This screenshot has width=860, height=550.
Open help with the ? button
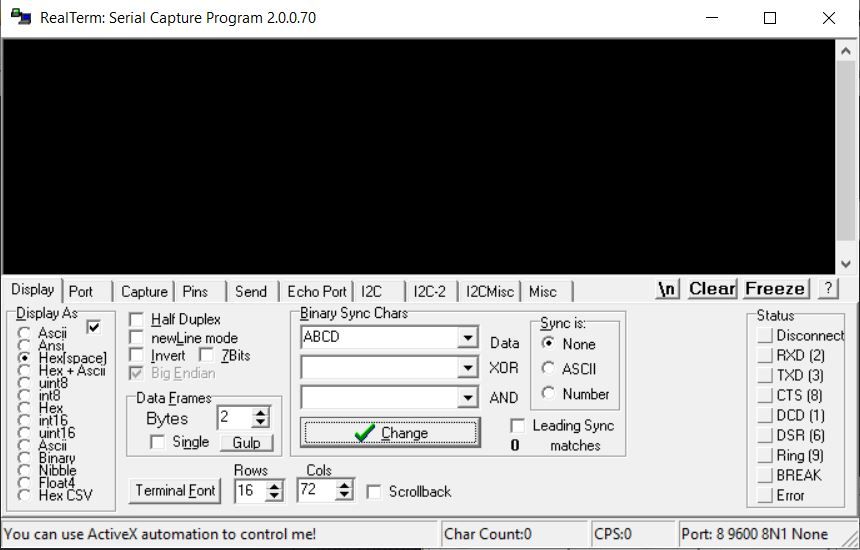tap(828, 288)
